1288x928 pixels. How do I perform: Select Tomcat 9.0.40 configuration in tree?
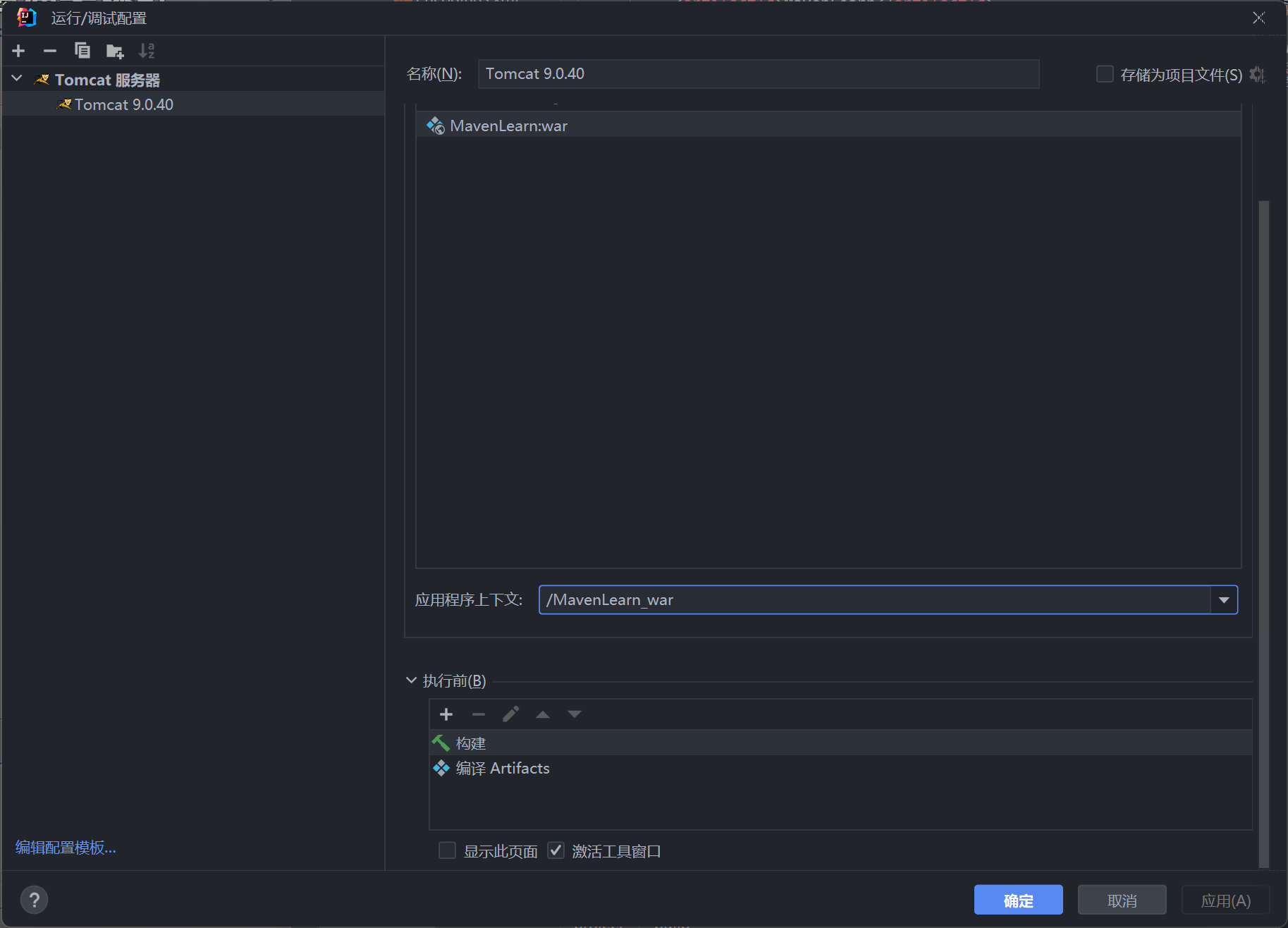click(123, 104)
